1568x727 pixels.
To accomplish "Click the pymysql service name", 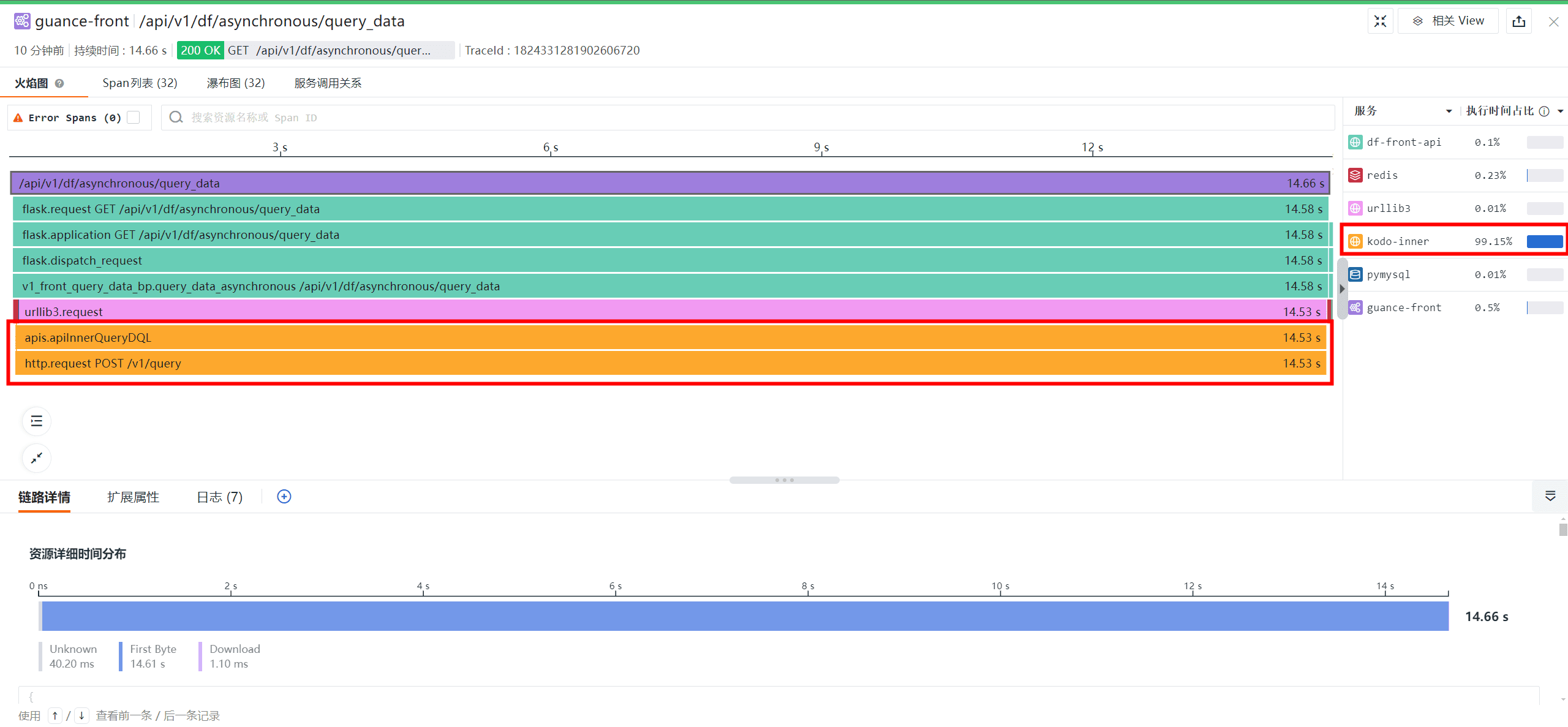I will point(1389,274).
